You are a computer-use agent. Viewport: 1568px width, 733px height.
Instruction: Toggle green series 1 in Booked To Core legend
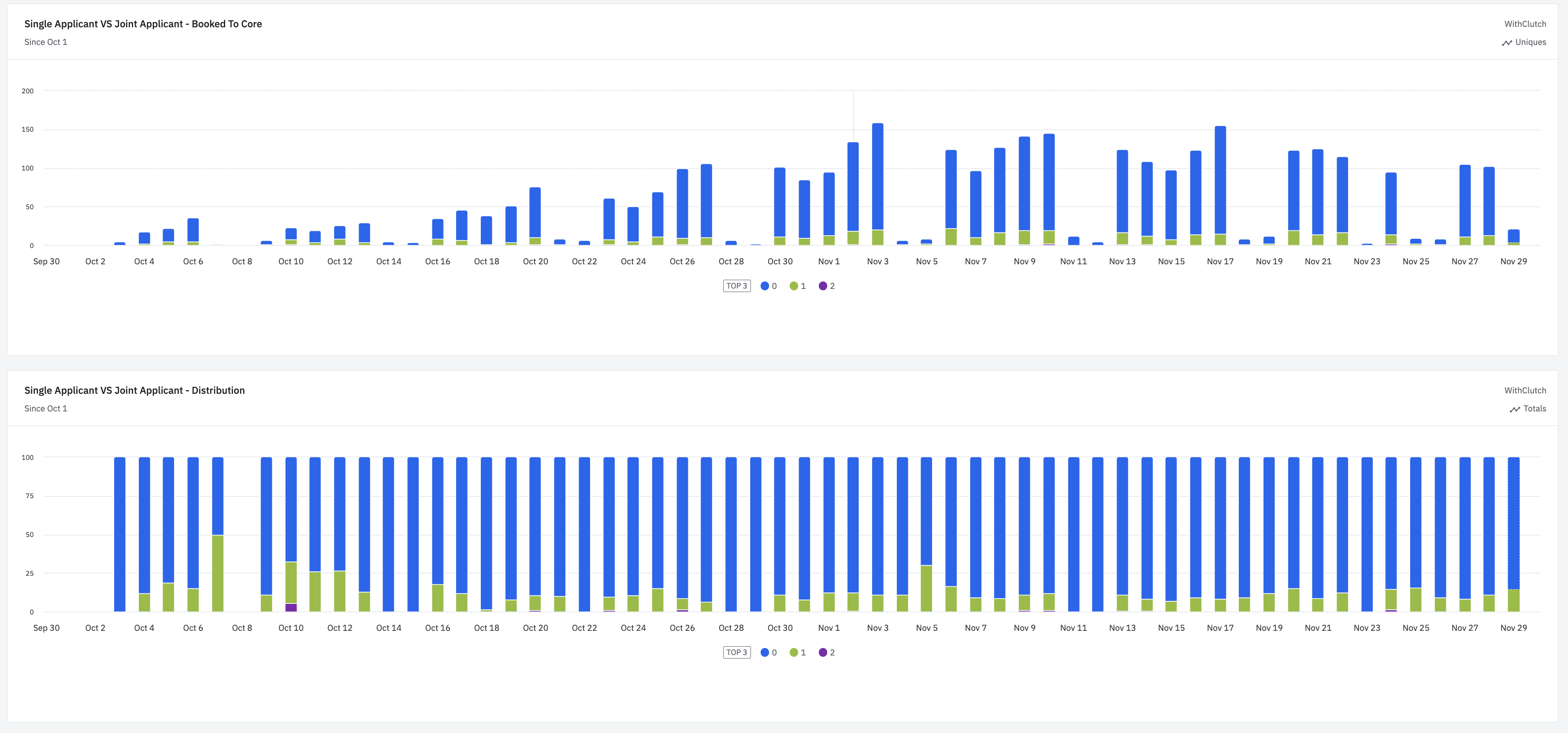tap(797, 286)
